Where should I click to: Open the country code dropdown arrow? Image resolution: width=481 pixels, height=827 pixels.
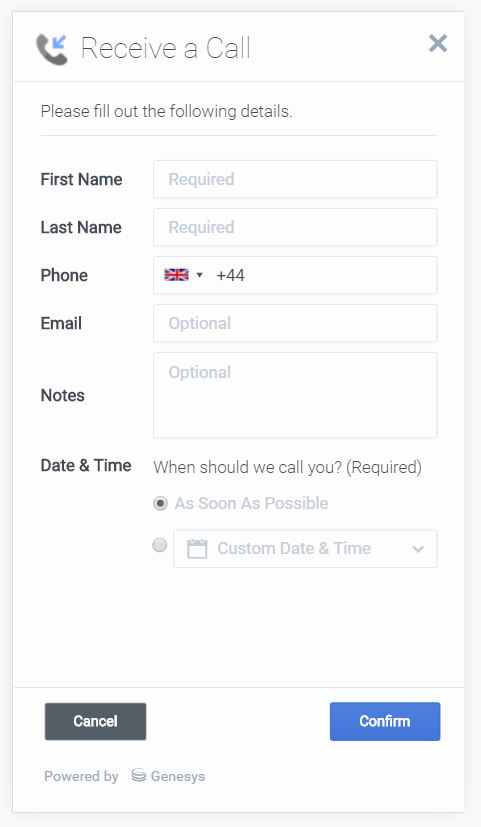tap(199, 275)
